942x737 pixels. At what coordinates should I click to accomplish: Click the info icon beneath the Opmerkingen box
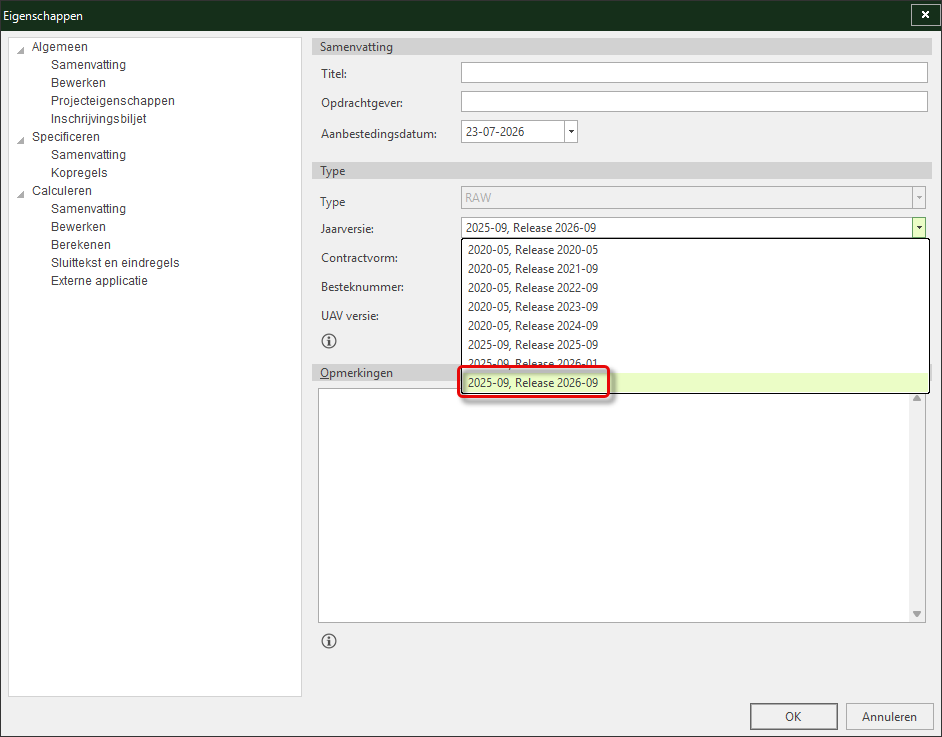pos(329,641)
